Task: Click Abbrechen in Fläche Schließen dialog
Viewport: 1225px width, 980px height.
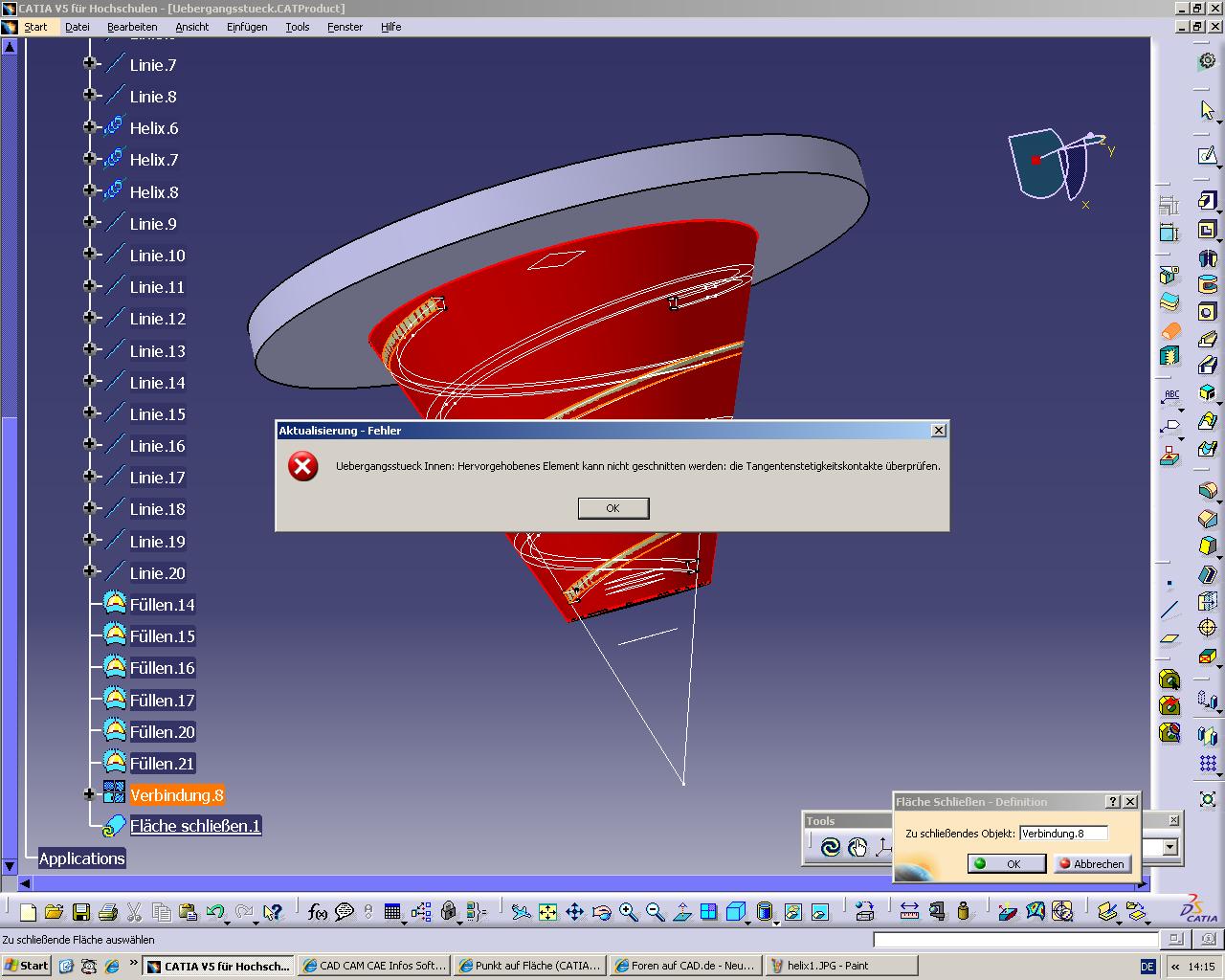Action: coord(1092,863)
